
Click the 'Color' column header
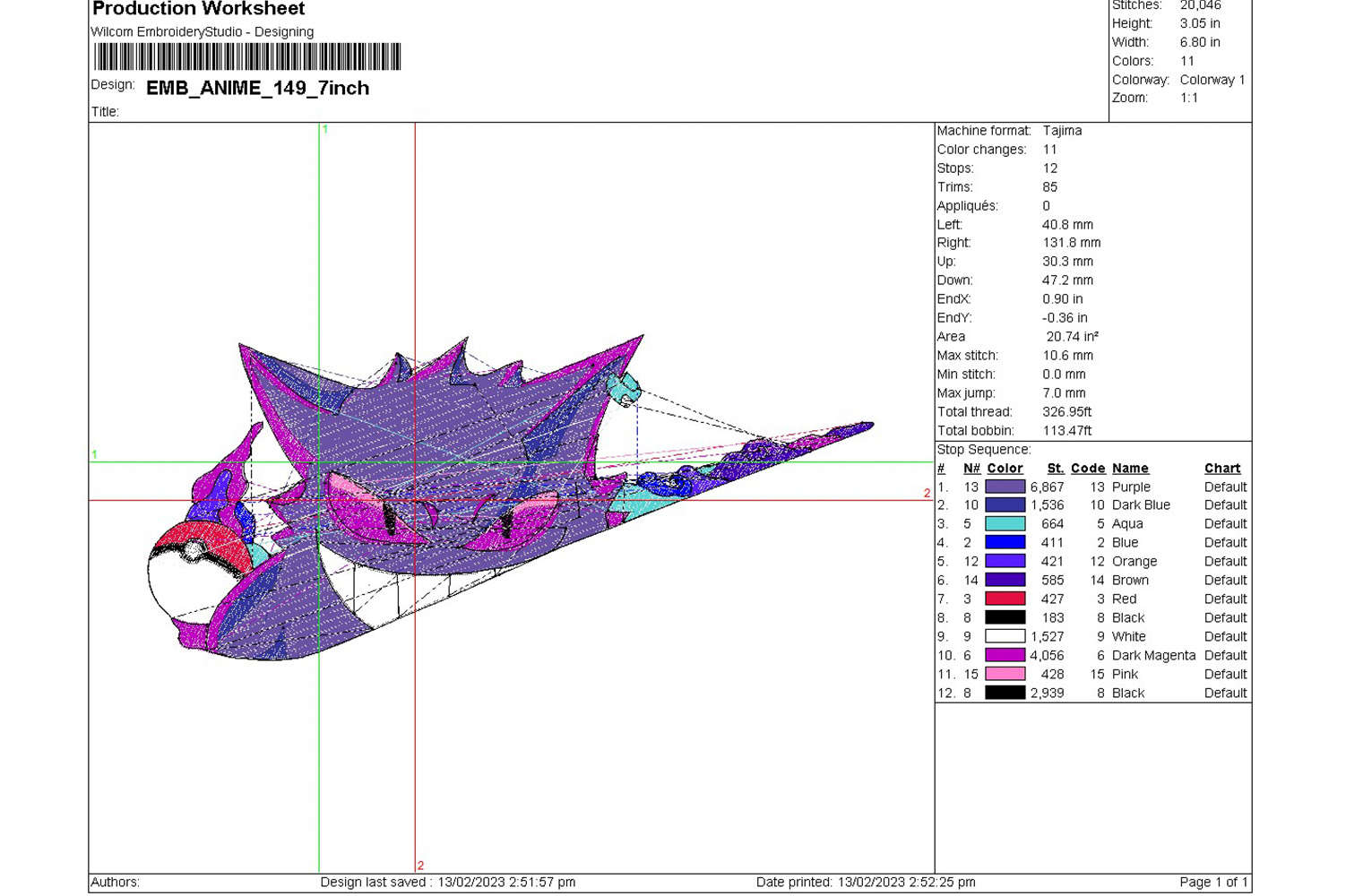click(1005, 469)
